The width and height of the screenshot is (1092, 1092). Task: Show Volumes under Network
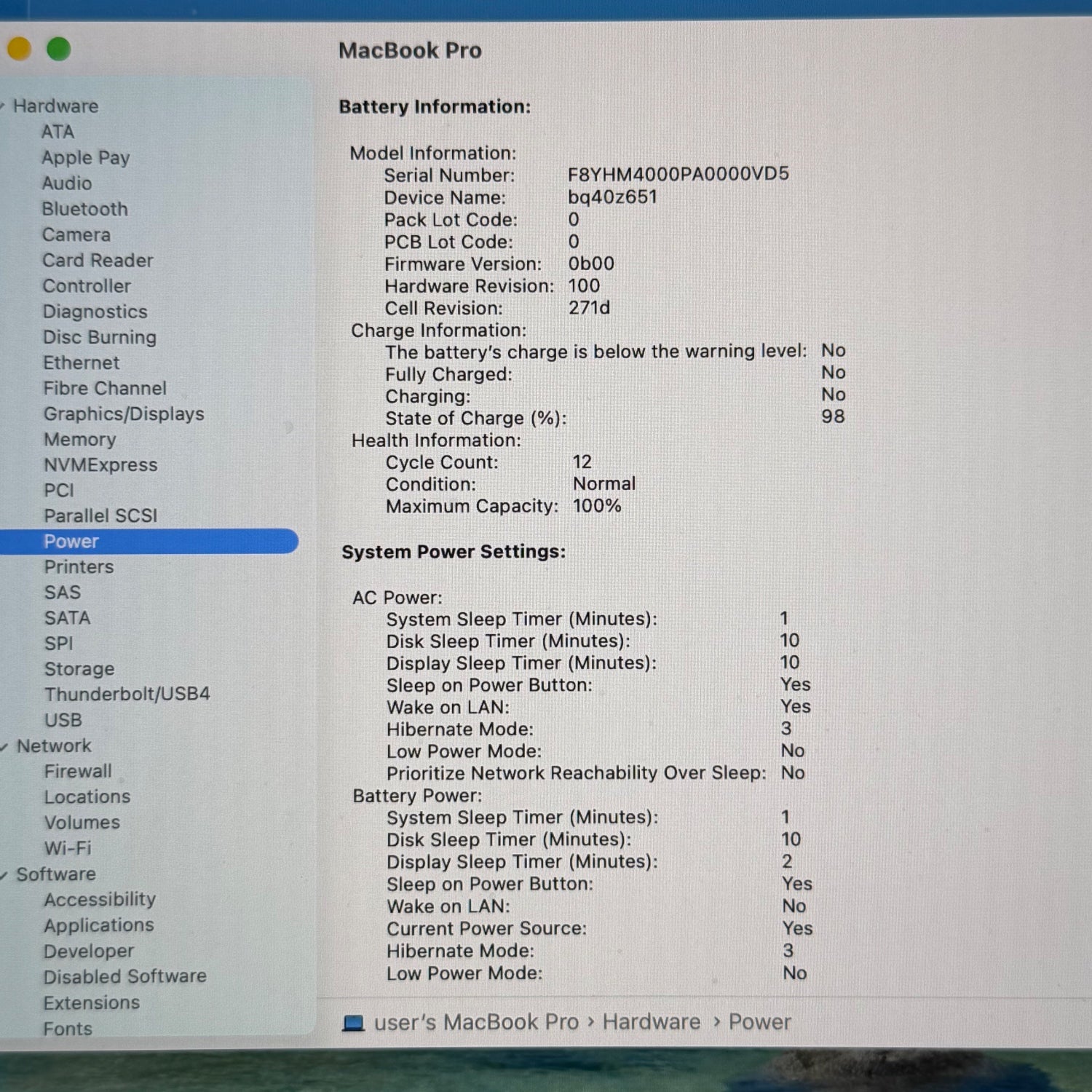point(82,823)
